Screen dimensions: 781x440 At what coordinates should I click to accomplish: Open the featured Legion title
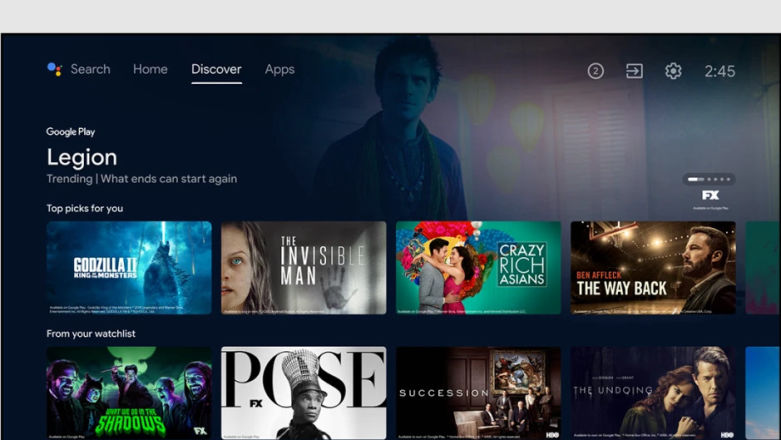point(82,157)
